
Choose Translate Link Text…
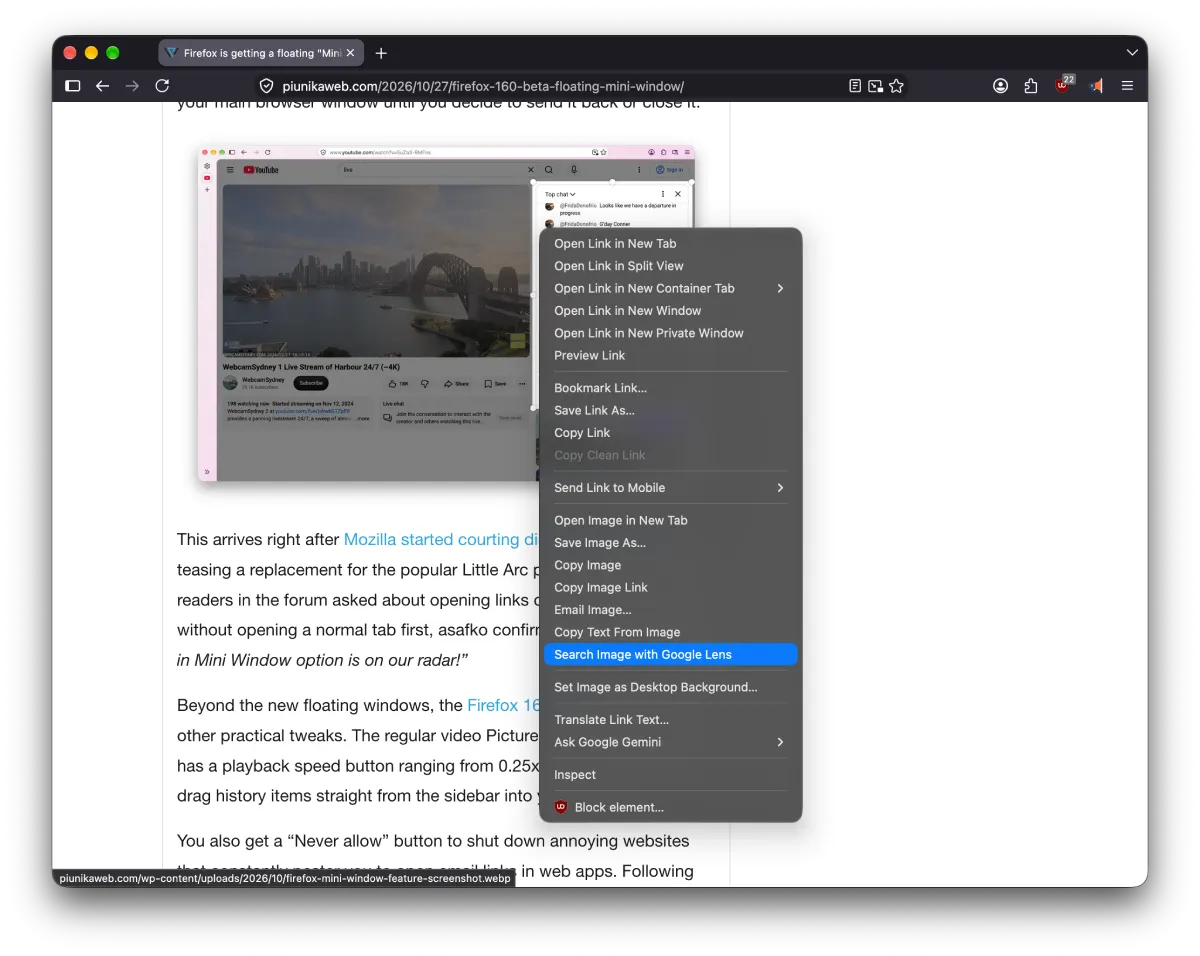[x=670, y=720]
